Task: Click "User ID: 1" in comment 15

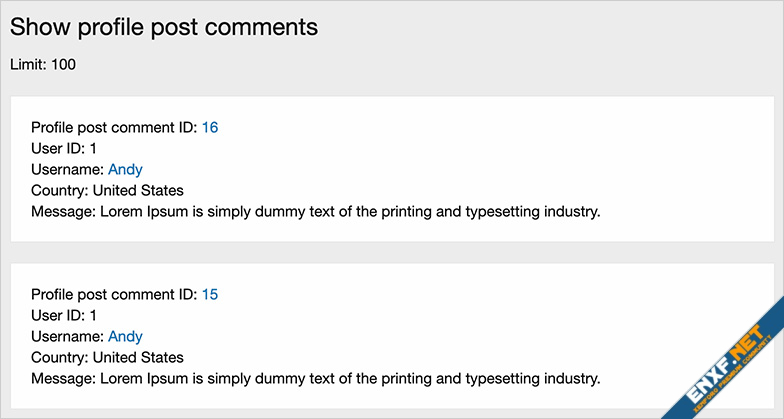Action: (x=64, y=315)
